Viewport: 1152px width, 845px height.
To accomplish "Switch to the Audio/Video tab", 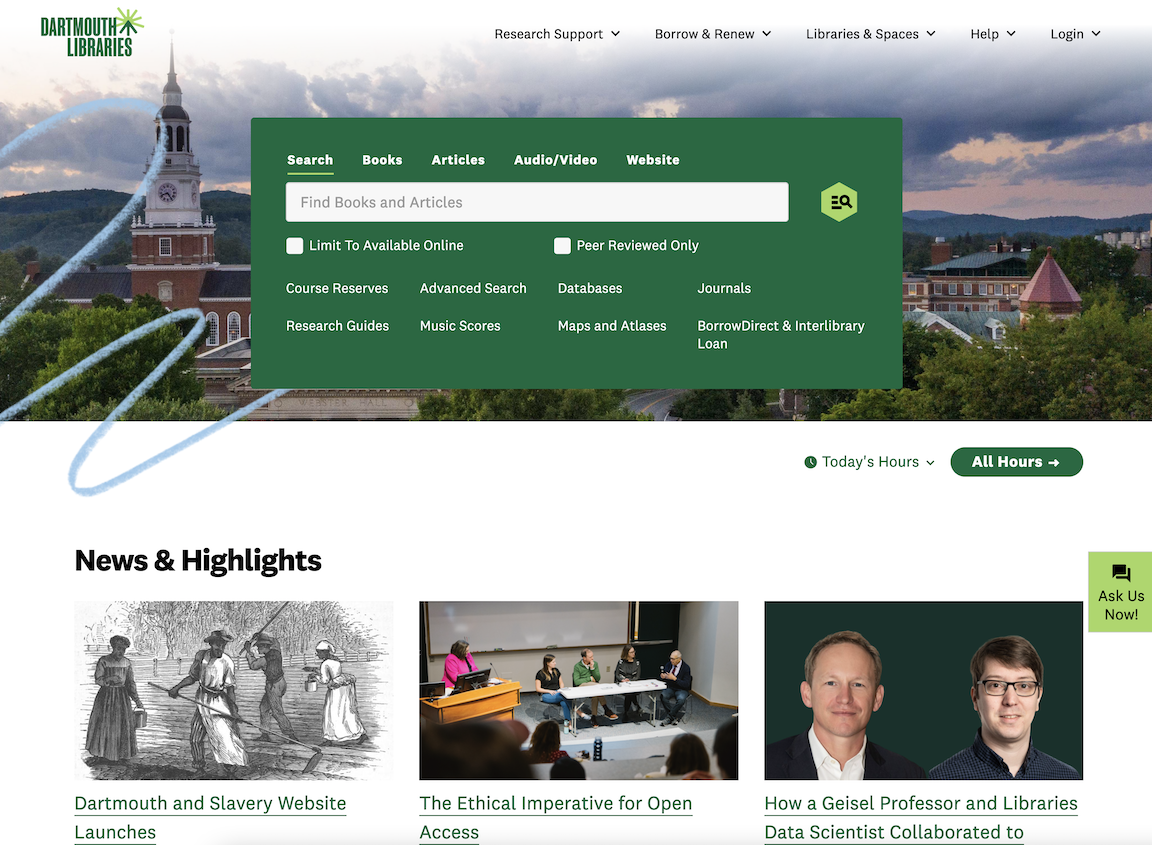I will pyautogui.click(x=555, y=160).
